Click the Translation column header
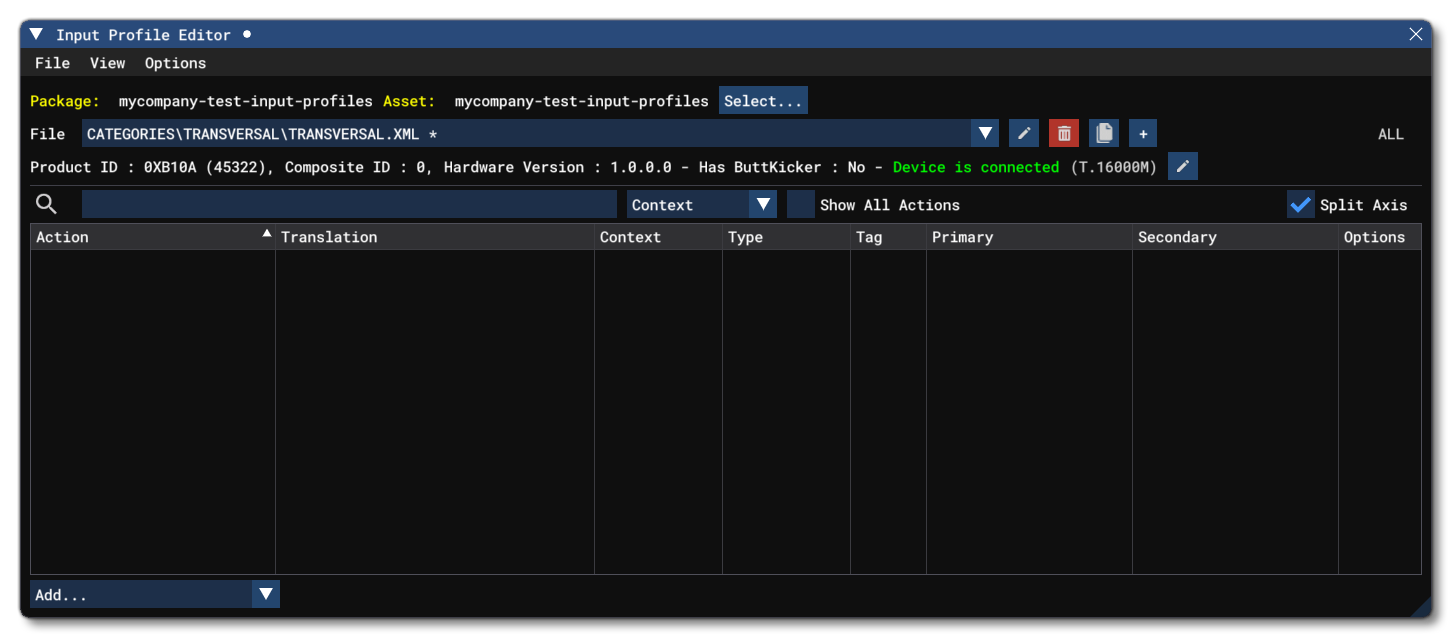The width and height of the screenshot is (1452, 638). (x=330, y=237)
